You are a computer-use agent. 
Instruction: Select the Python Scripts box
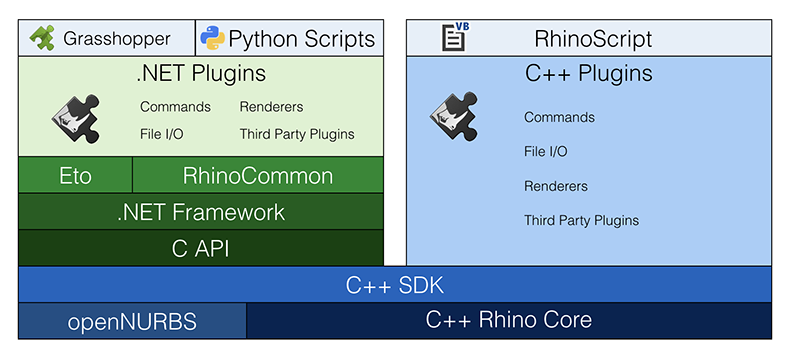[x=289, y=38]
